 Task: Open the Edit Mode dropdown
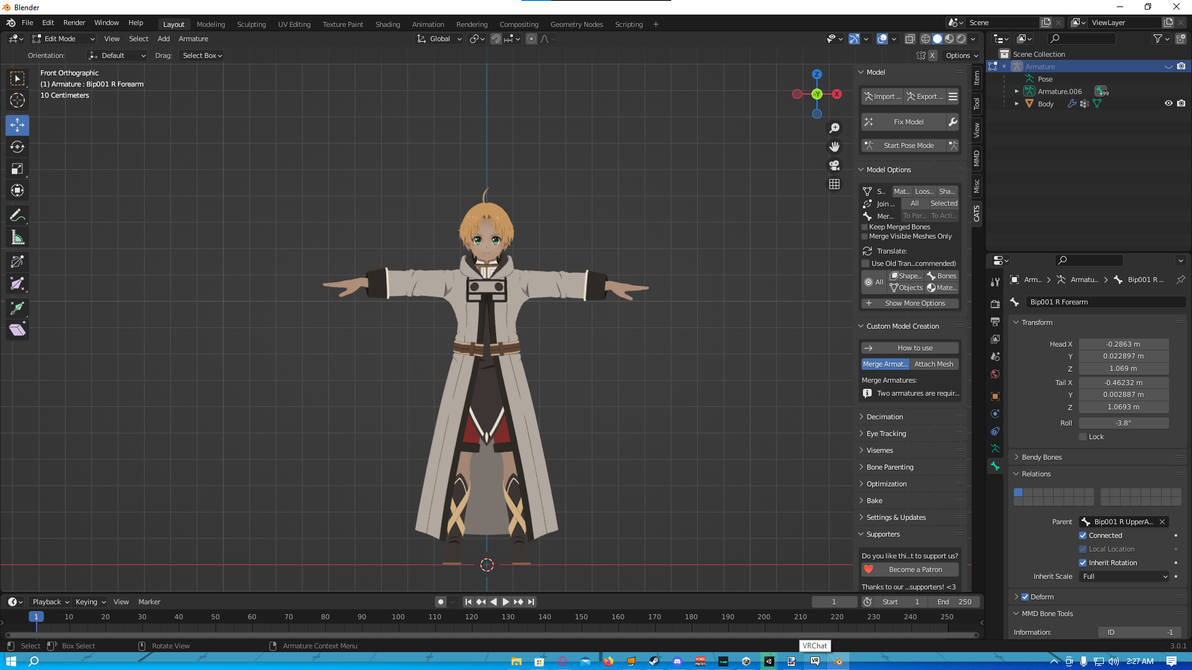62,39
